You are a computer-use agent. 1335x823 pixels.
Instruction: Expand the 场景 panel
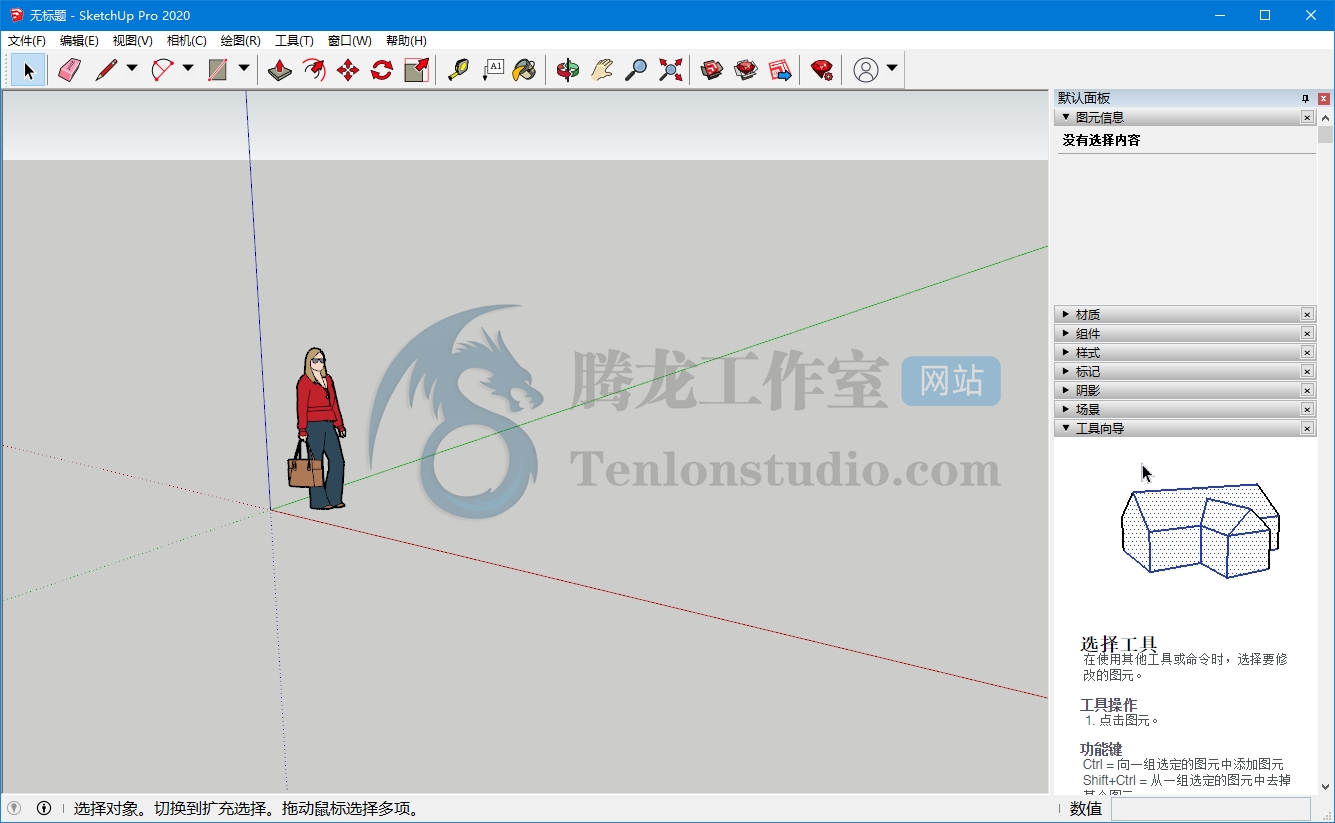click(x=1066, y=409)
